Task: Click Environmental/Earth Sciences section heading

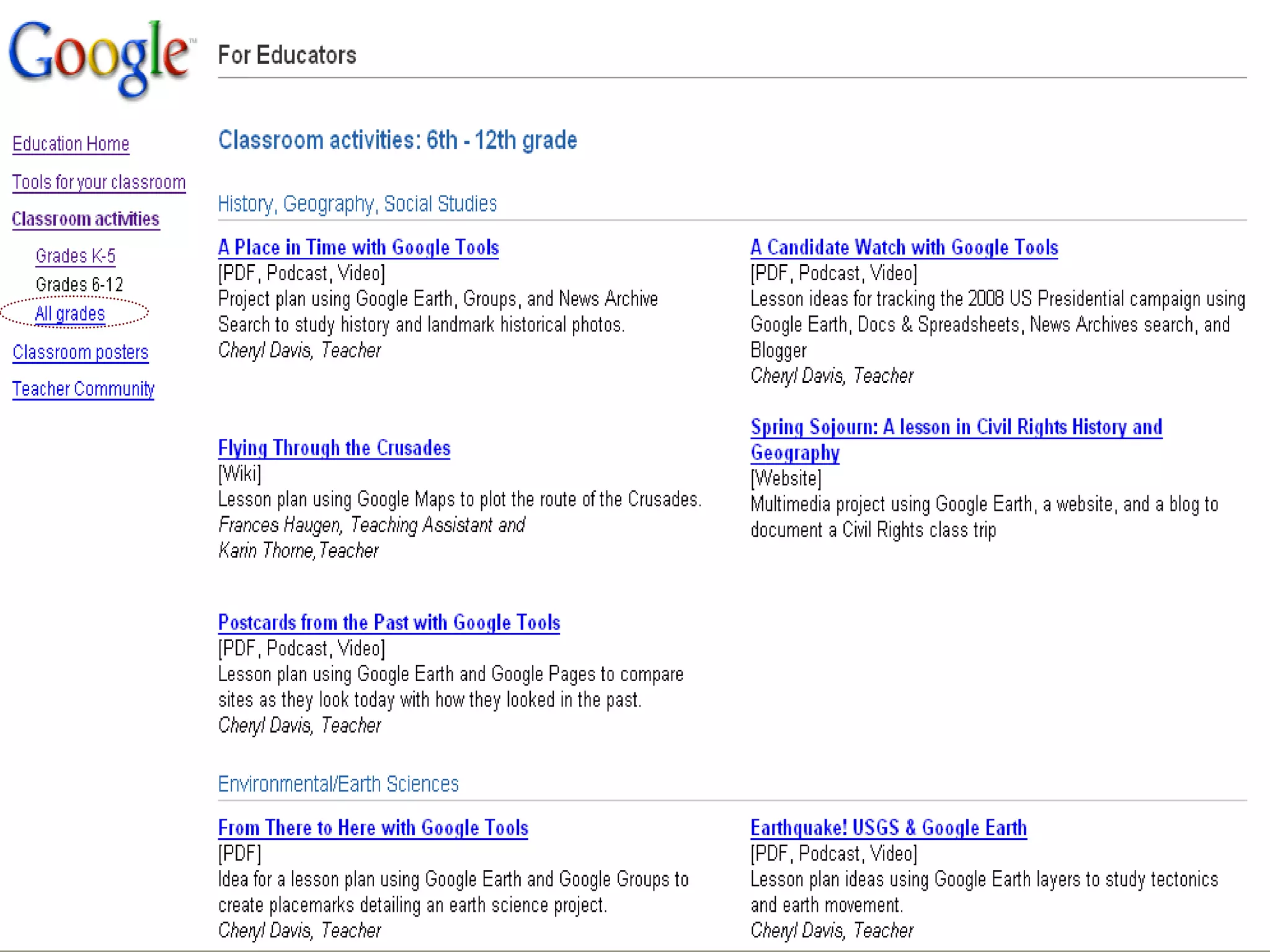Action: 338,784
